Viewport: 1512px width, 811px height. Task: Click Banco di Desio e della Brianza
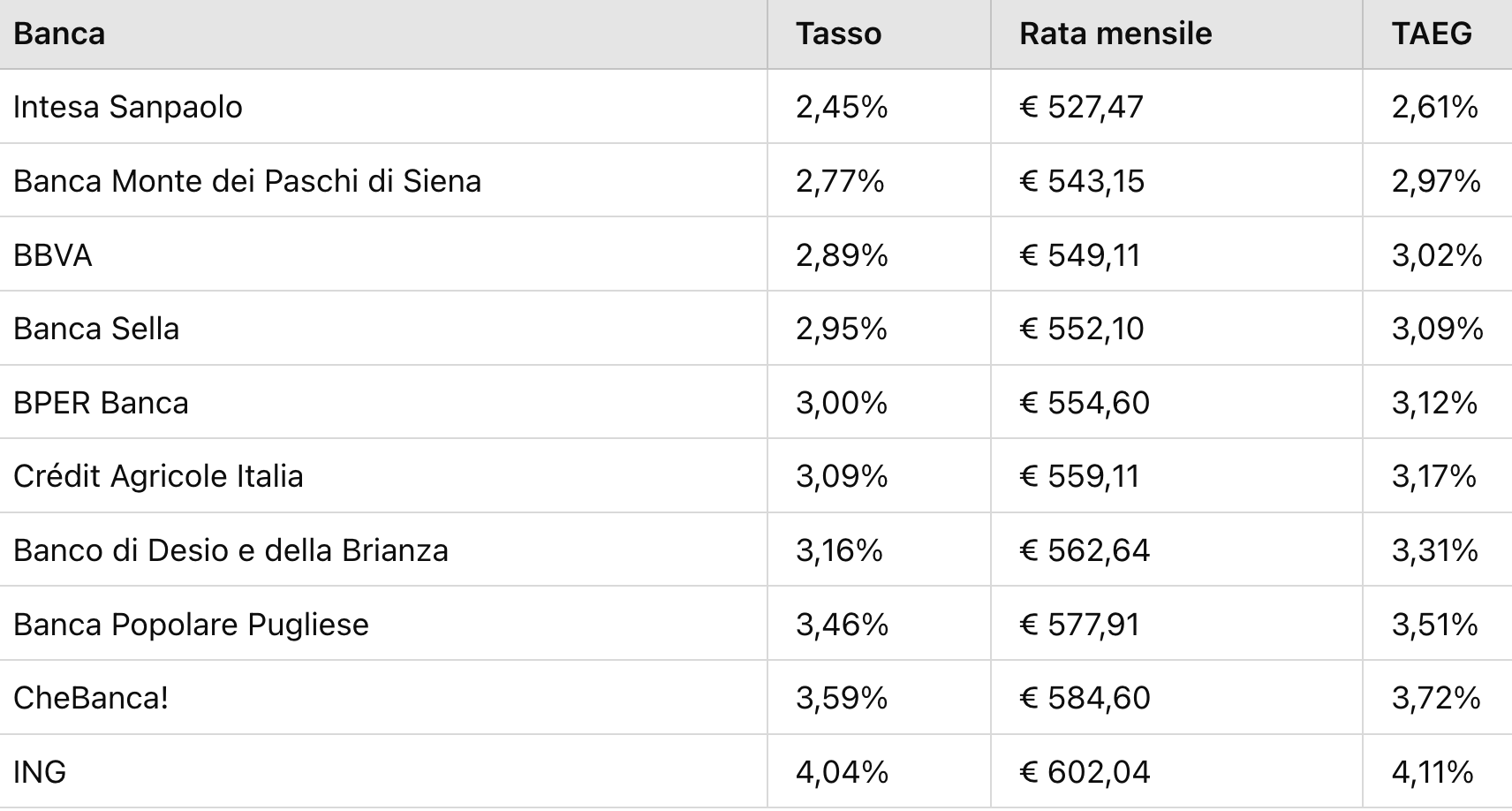(x=231, y=550)
